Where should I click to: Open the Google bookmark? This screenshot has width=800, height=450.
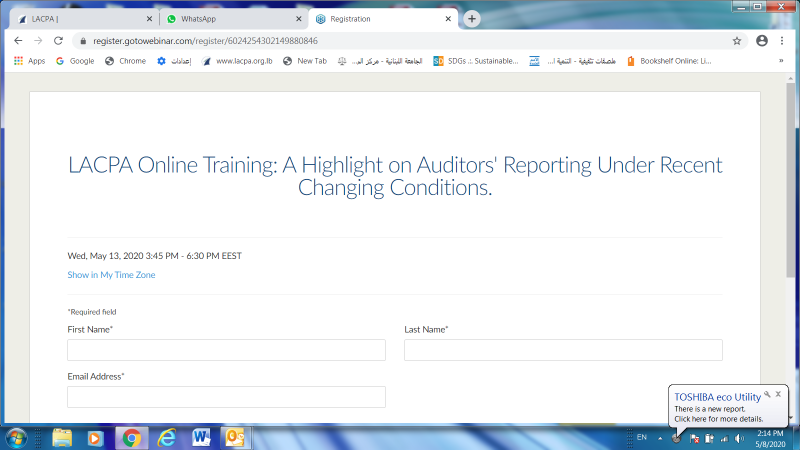75,61
